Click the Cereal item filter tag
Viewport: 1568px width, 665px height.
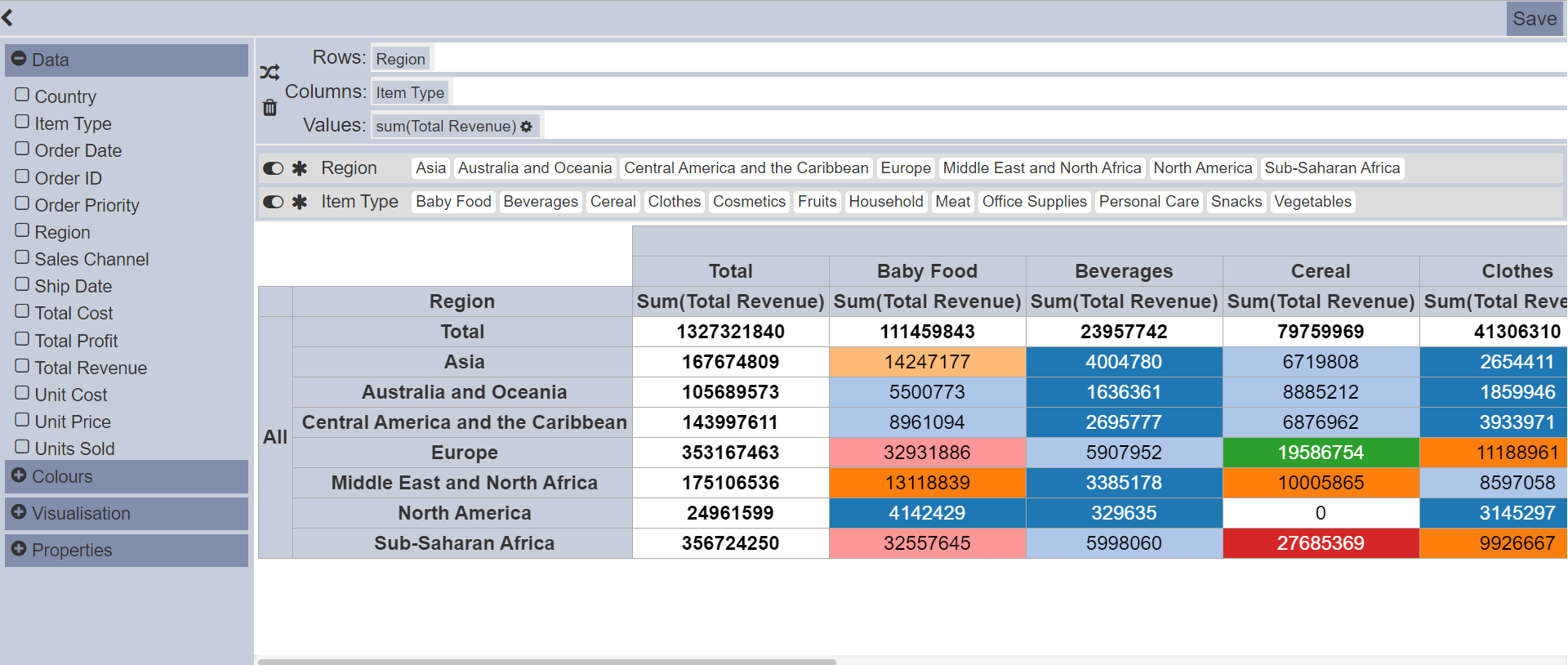click(613, 202)
